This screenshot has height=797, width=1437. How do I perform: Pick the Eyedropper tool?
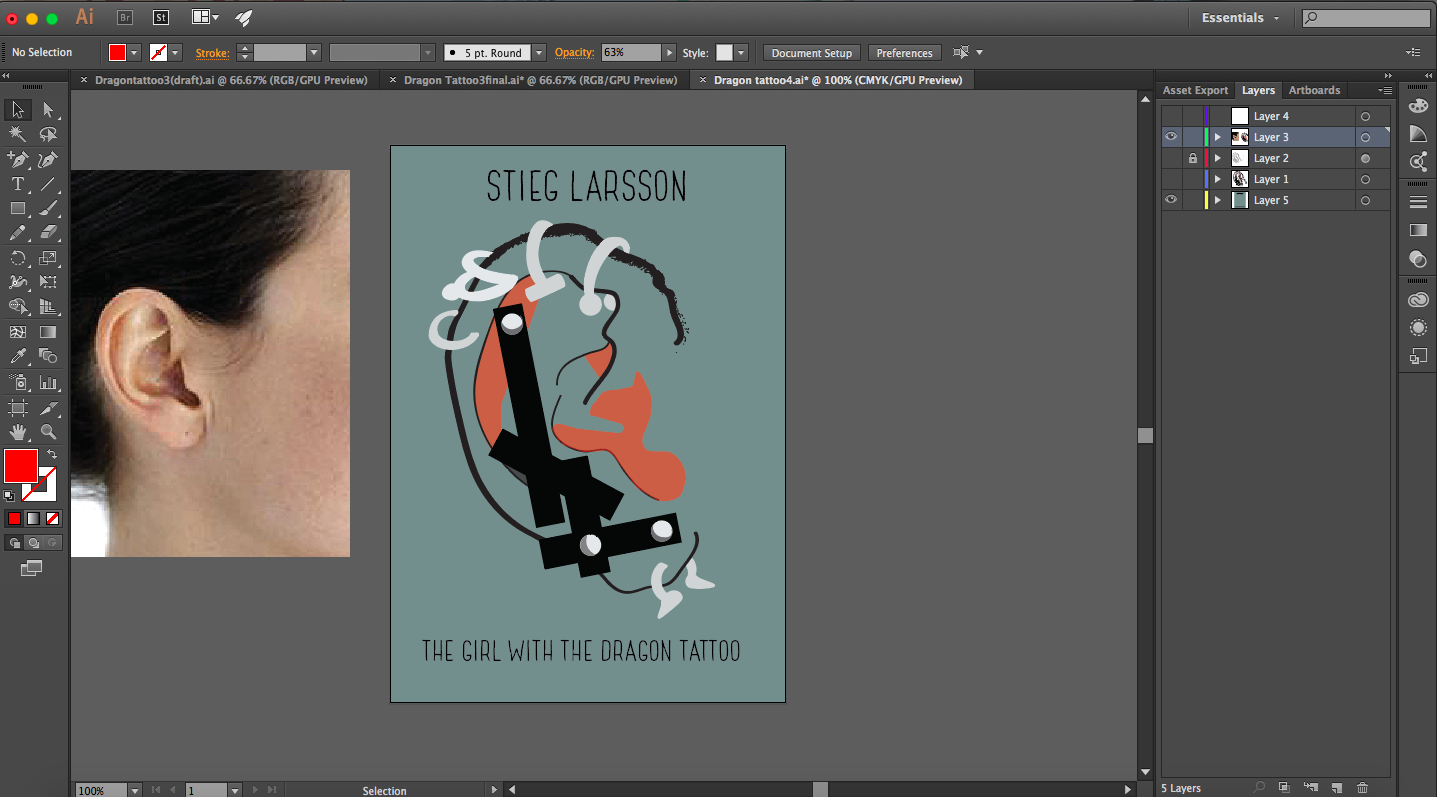tap(18, 356)
